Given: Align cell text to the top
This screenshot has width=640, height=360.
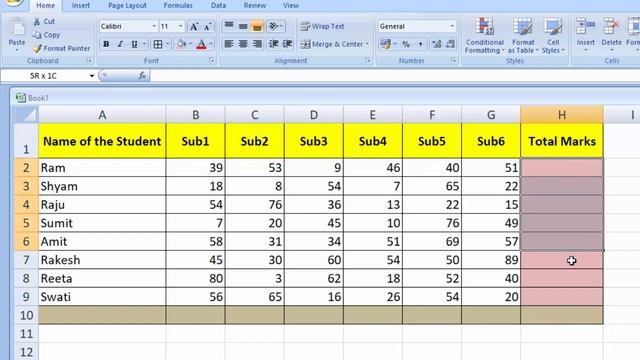Looking at the screenshot, I should pos(229,26).
